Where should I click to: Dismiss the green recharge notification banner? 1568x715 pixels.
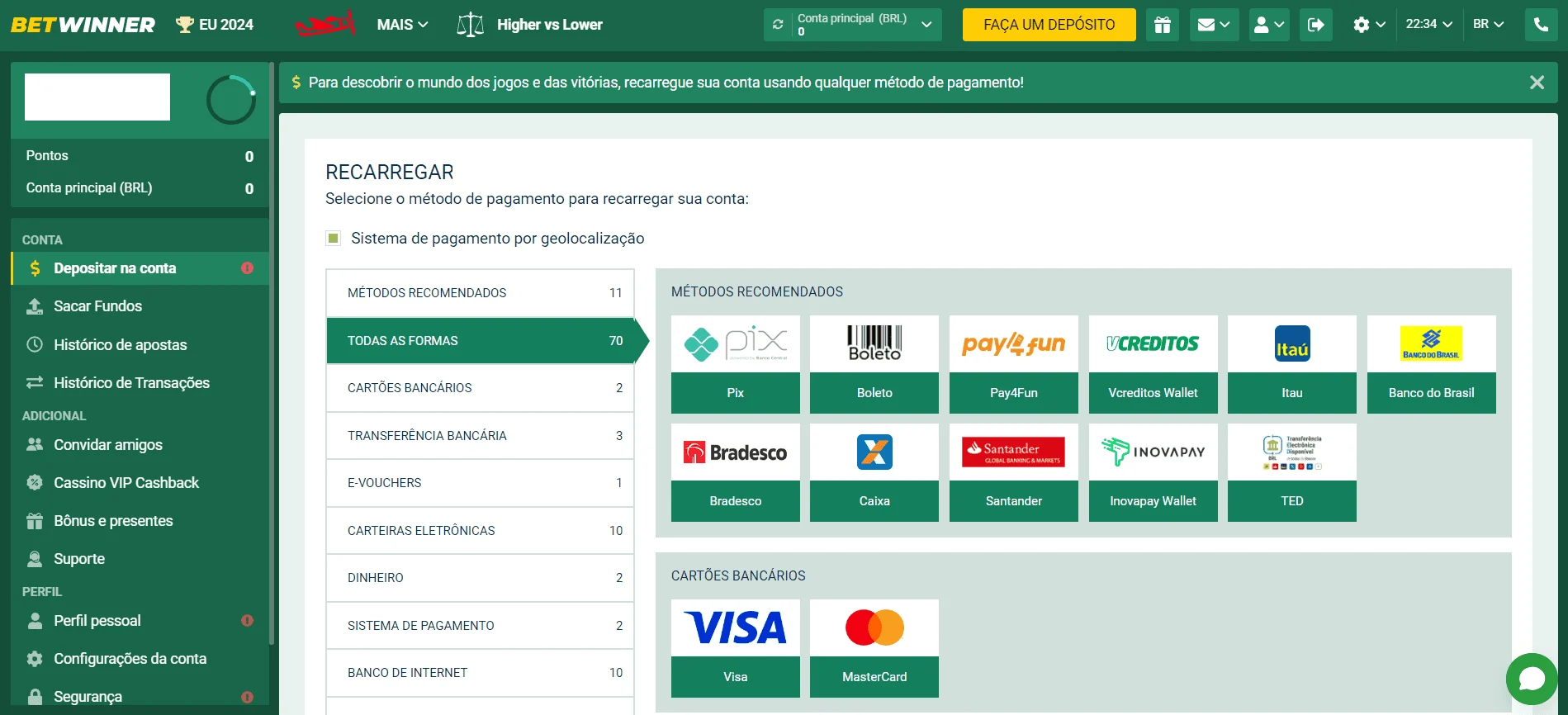(1537, 83)
